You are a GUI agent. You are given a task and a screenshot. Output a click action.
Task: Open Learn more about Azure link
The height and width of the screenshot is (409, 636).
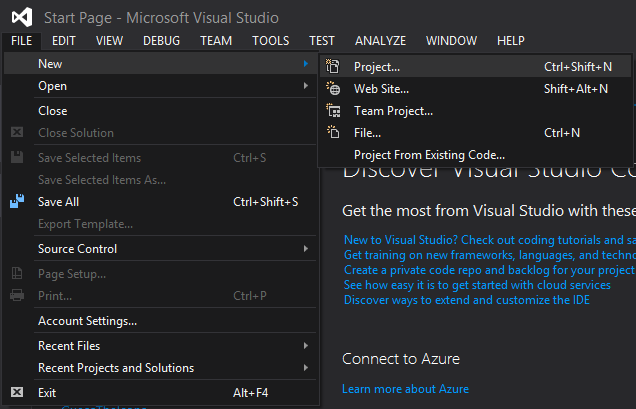405,389
